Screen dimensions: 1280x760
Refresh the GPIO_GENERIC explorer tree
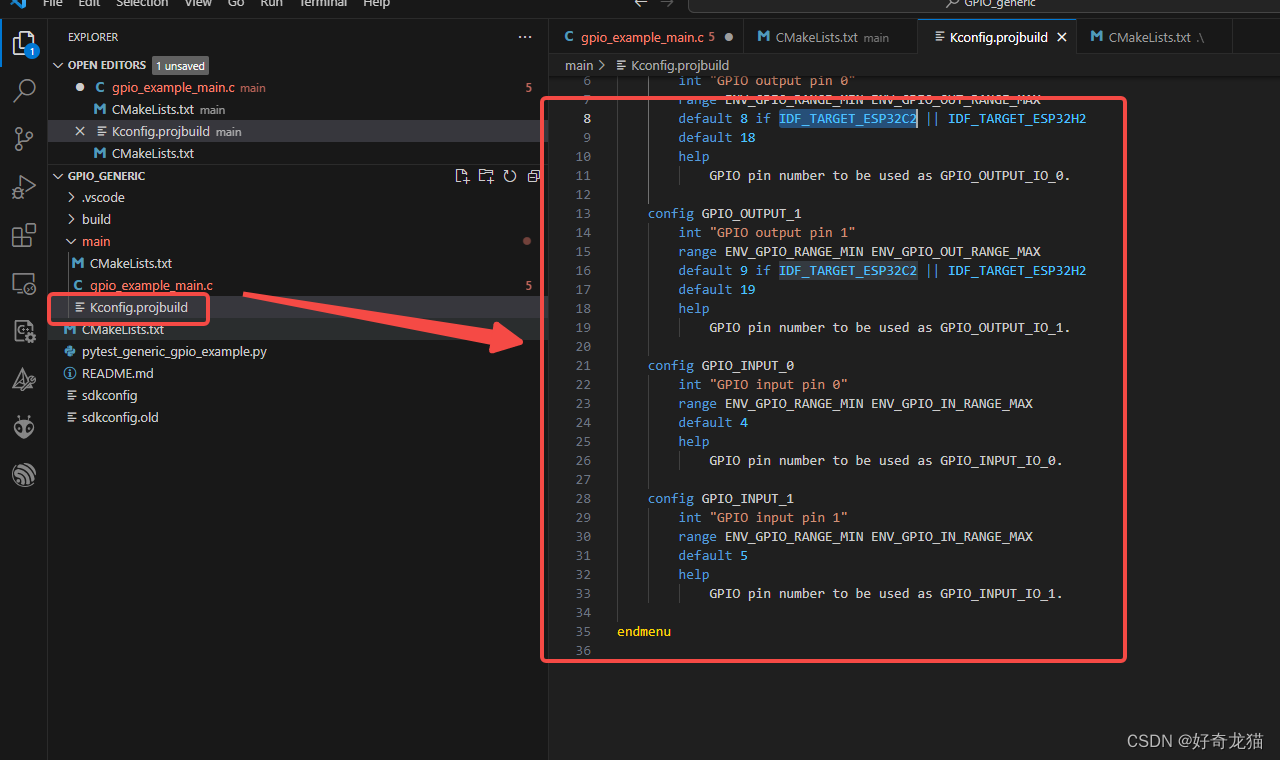[x=510, y=176]
